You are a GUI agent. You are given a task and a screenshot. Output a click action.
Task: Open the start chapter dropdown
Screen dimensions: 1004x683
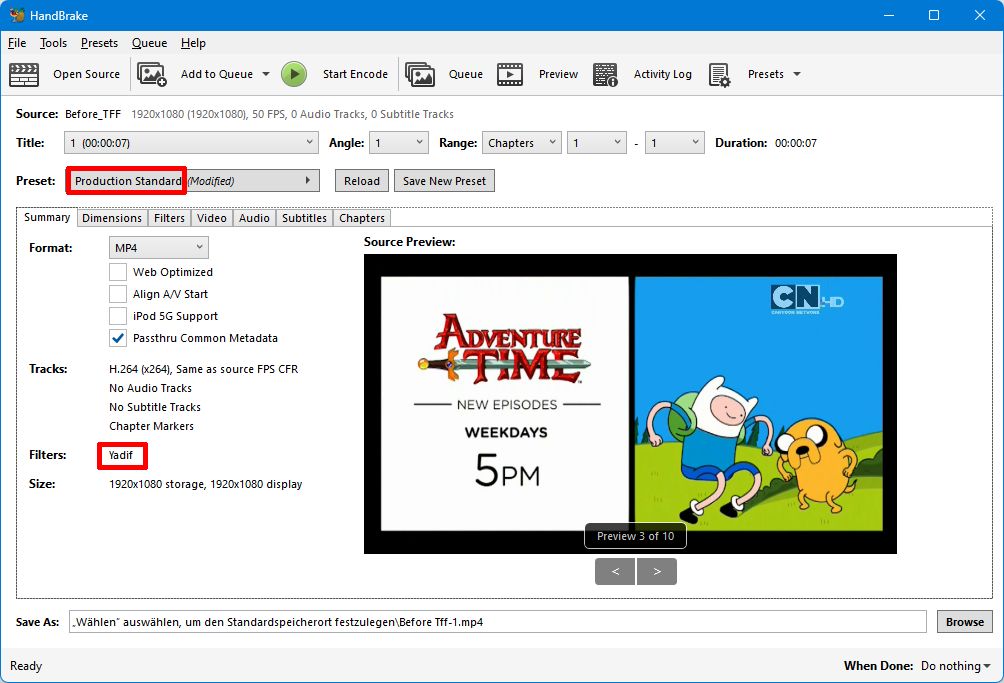coord(597,143)
